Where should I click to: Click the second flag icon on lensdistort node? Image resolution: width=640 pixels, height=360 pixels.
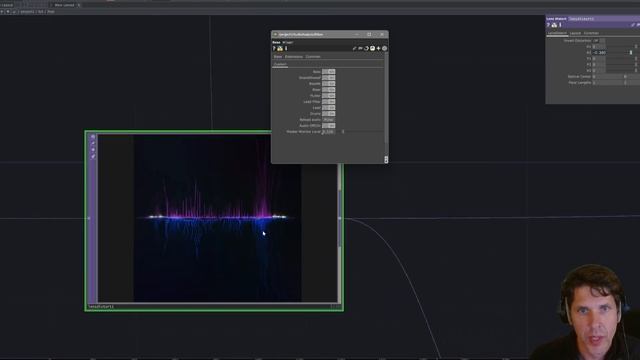(x=93, y=143)
